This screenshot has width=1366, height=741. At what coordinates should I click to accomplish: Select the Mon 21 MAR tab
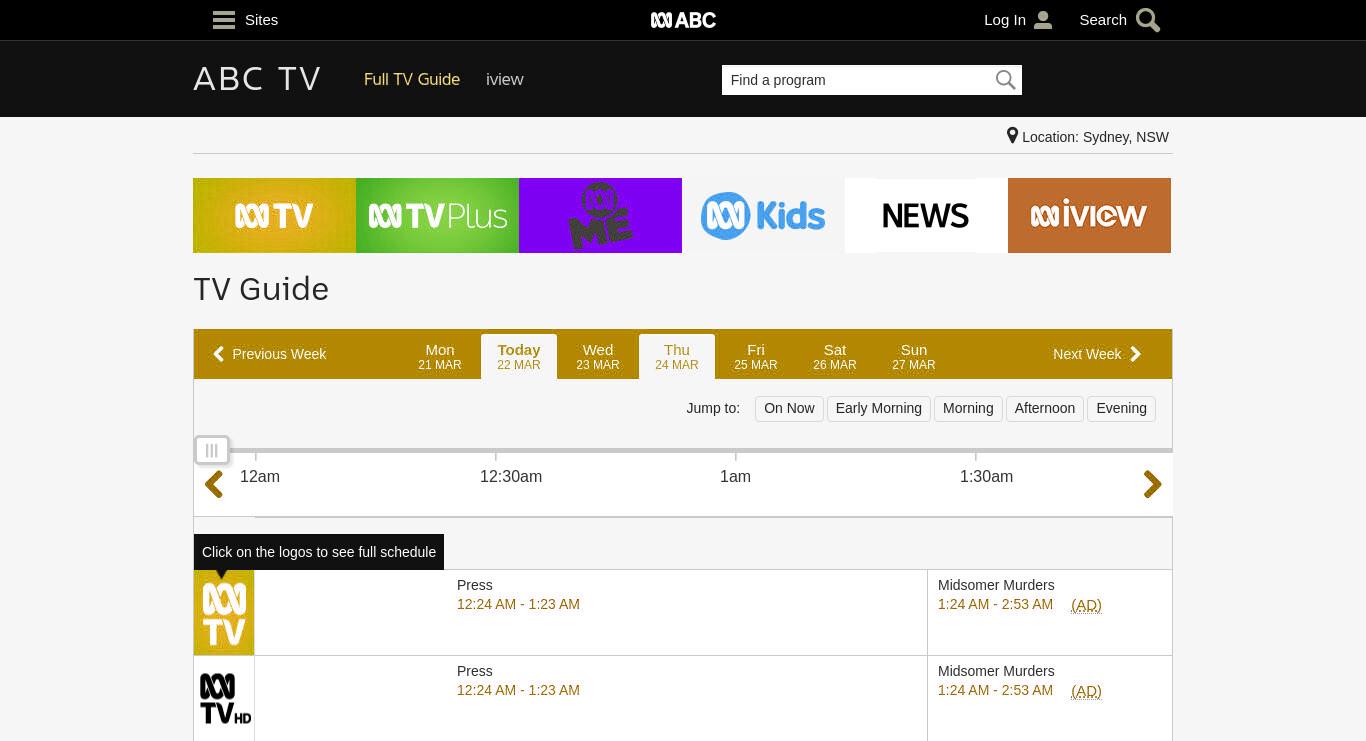440,356
